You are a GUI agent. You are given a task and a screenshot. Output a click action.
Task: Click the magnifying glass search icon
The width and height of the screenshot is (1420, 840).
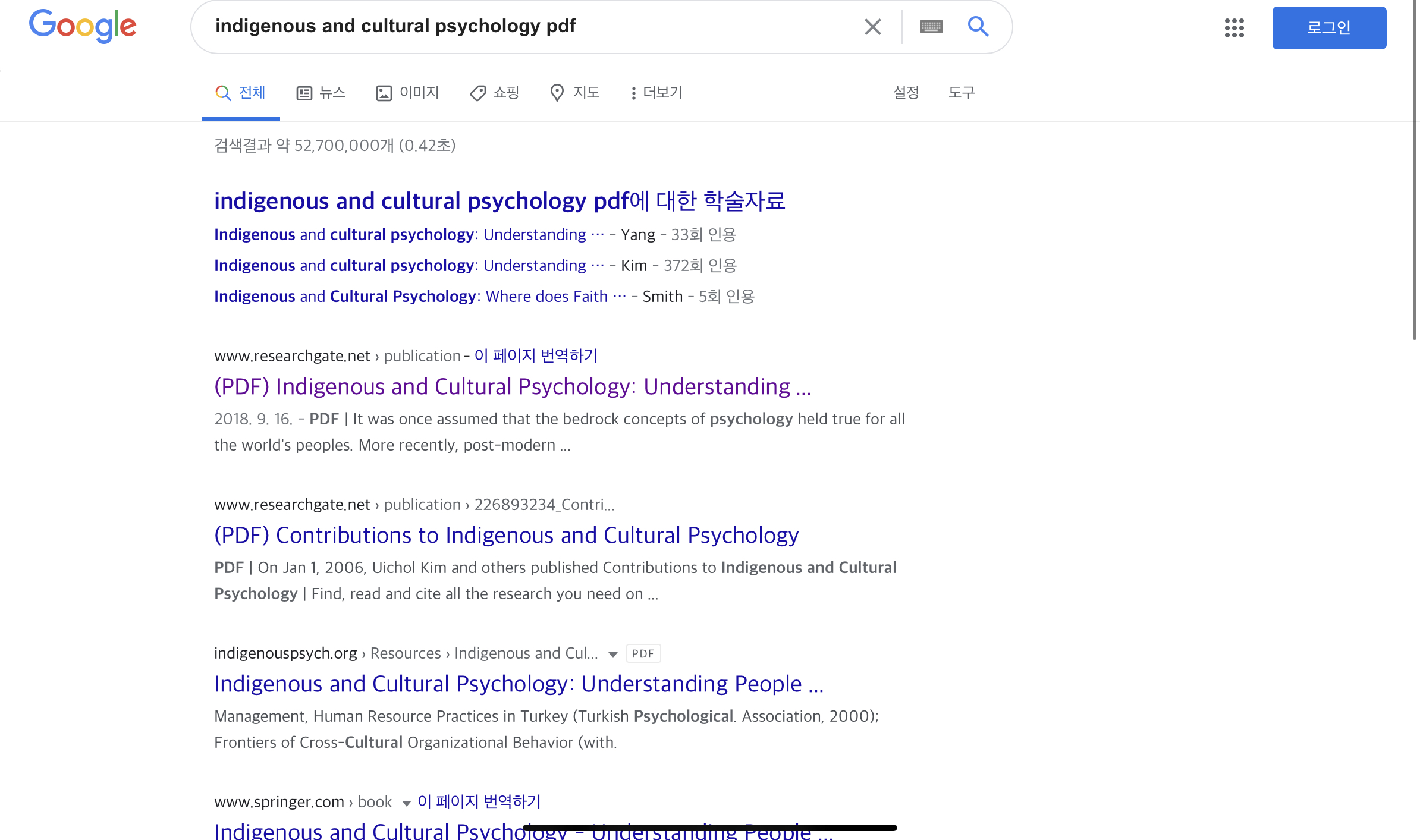click(978, 27)
